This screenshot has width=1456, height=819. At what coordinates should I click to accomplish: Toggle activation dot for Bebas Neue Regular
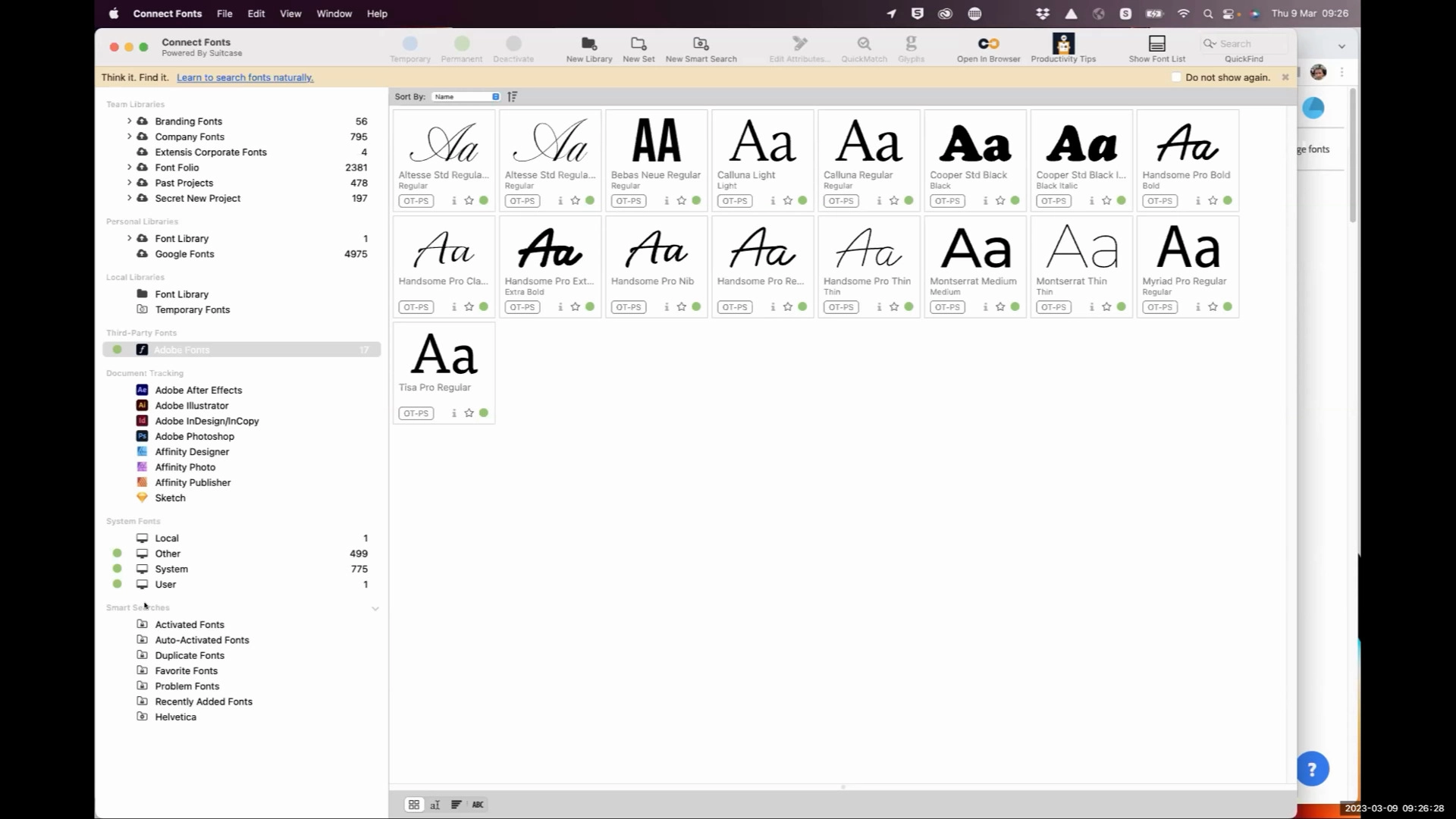pyautogui.click(x=696, y=201)
